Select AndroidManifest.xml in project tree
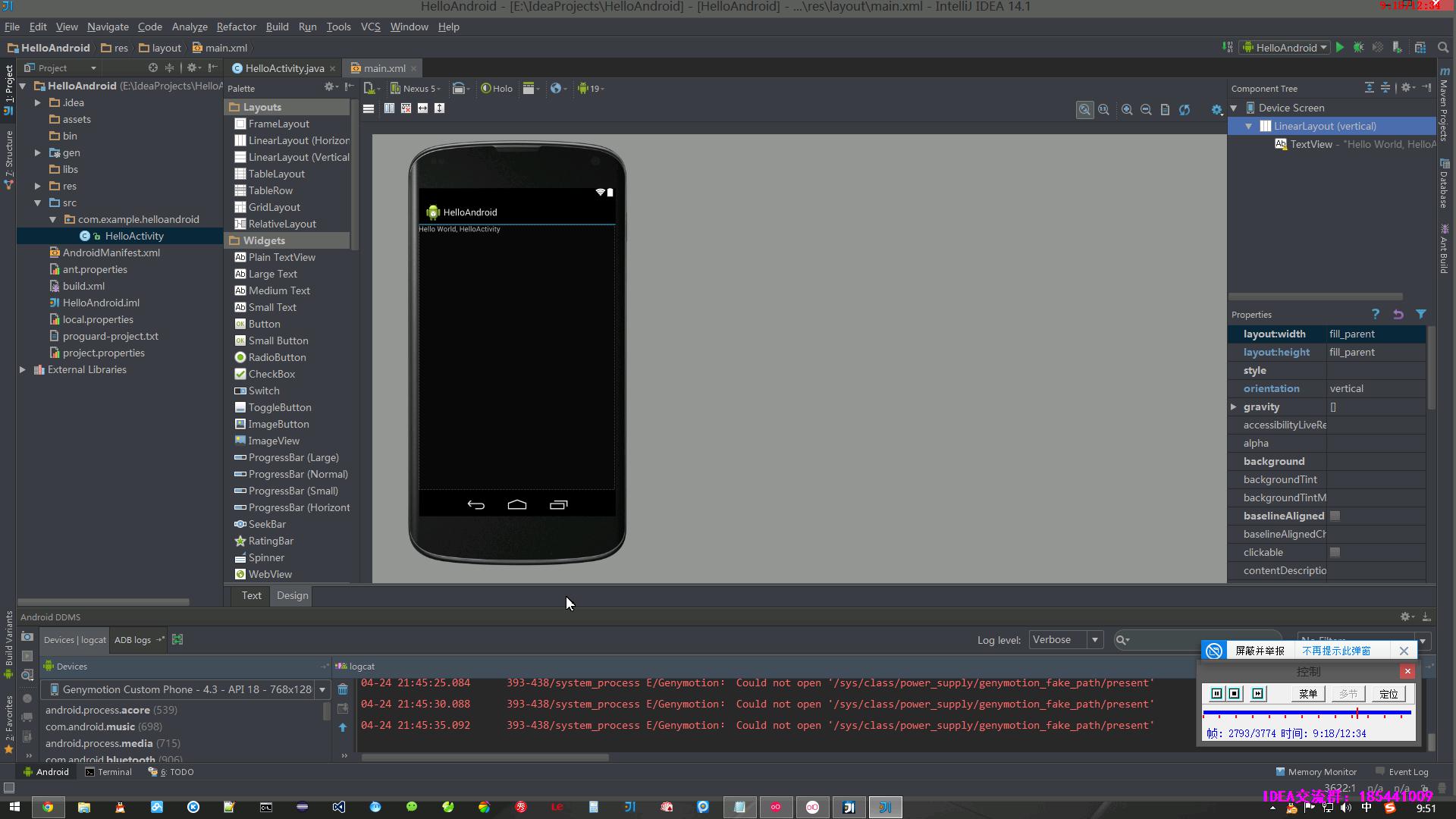This screenshot has width=1456, height=819. (111, 253)
